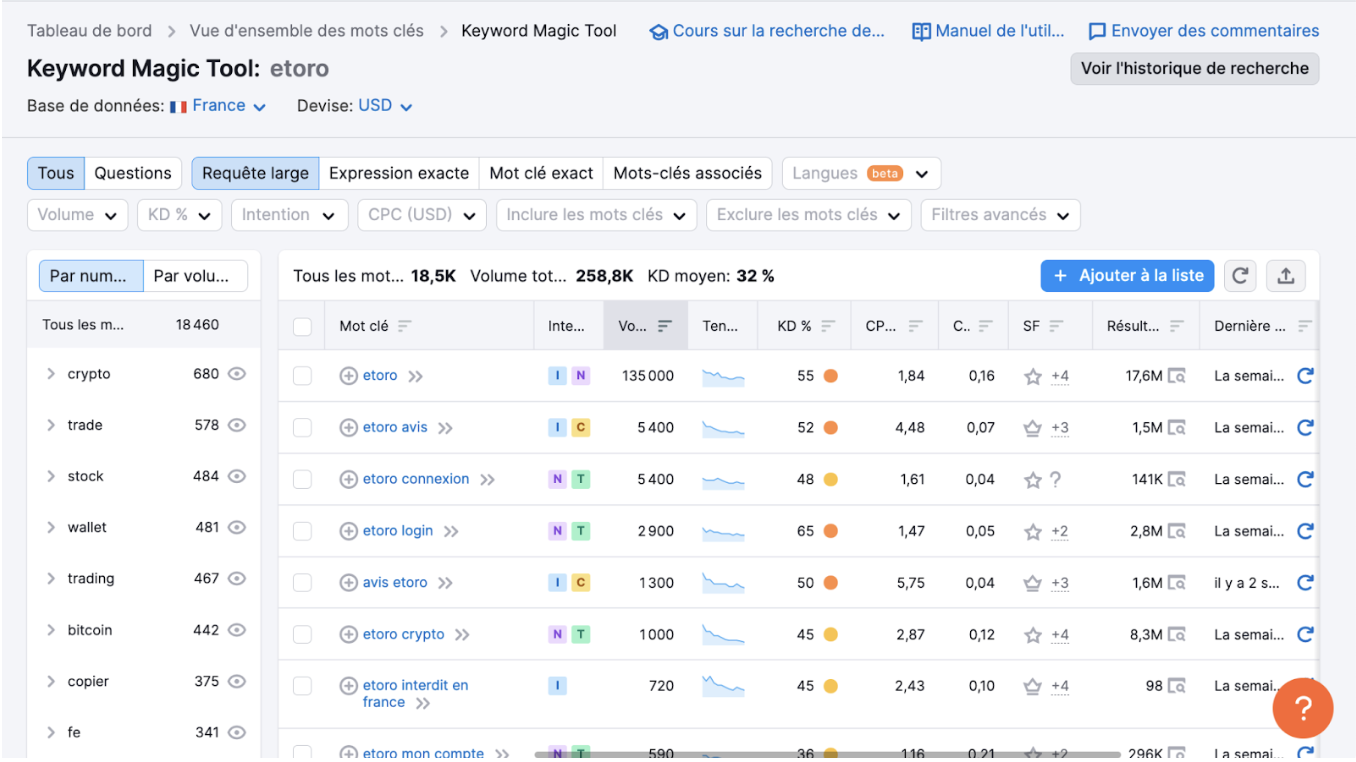Tick checkbox for 'etoro interdit en france'

302,686
